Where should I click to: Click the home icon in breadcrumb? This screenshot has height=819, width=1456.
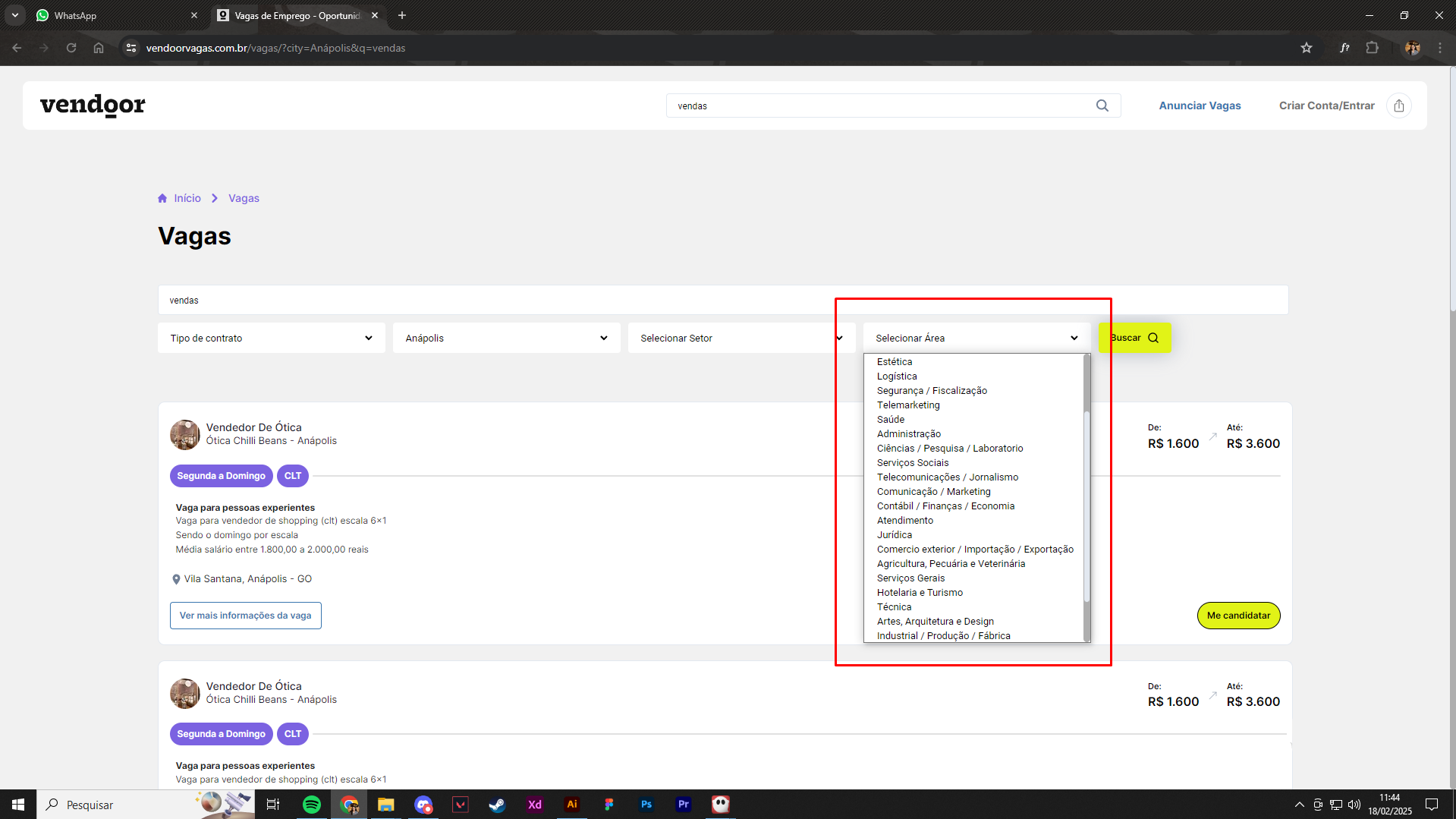(162, 198)
